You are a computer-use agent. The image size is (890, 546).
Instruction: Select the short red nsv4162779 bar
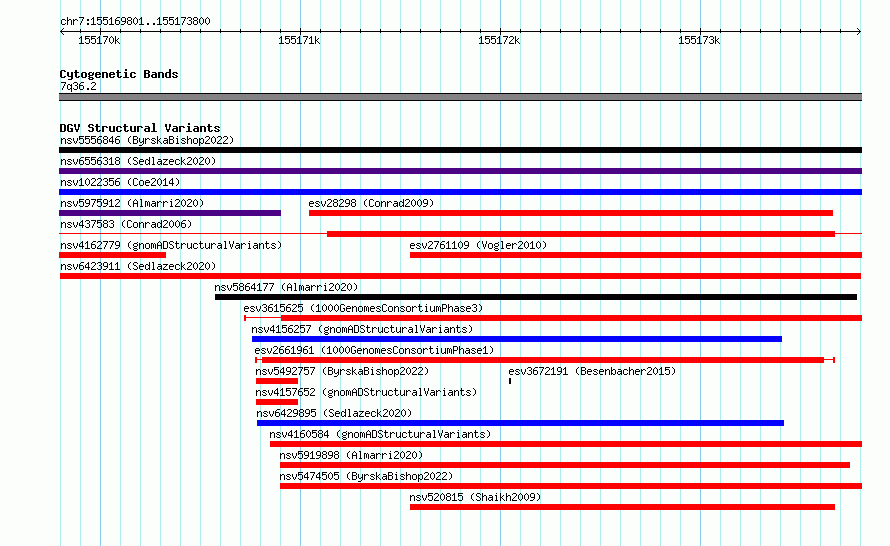(x=112, y=255)
